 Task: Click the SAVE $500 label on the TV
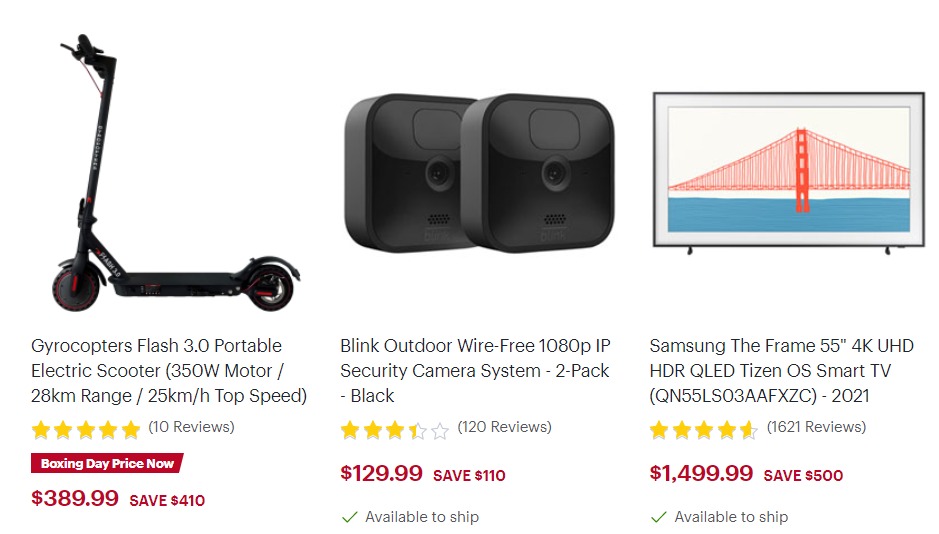803,475
